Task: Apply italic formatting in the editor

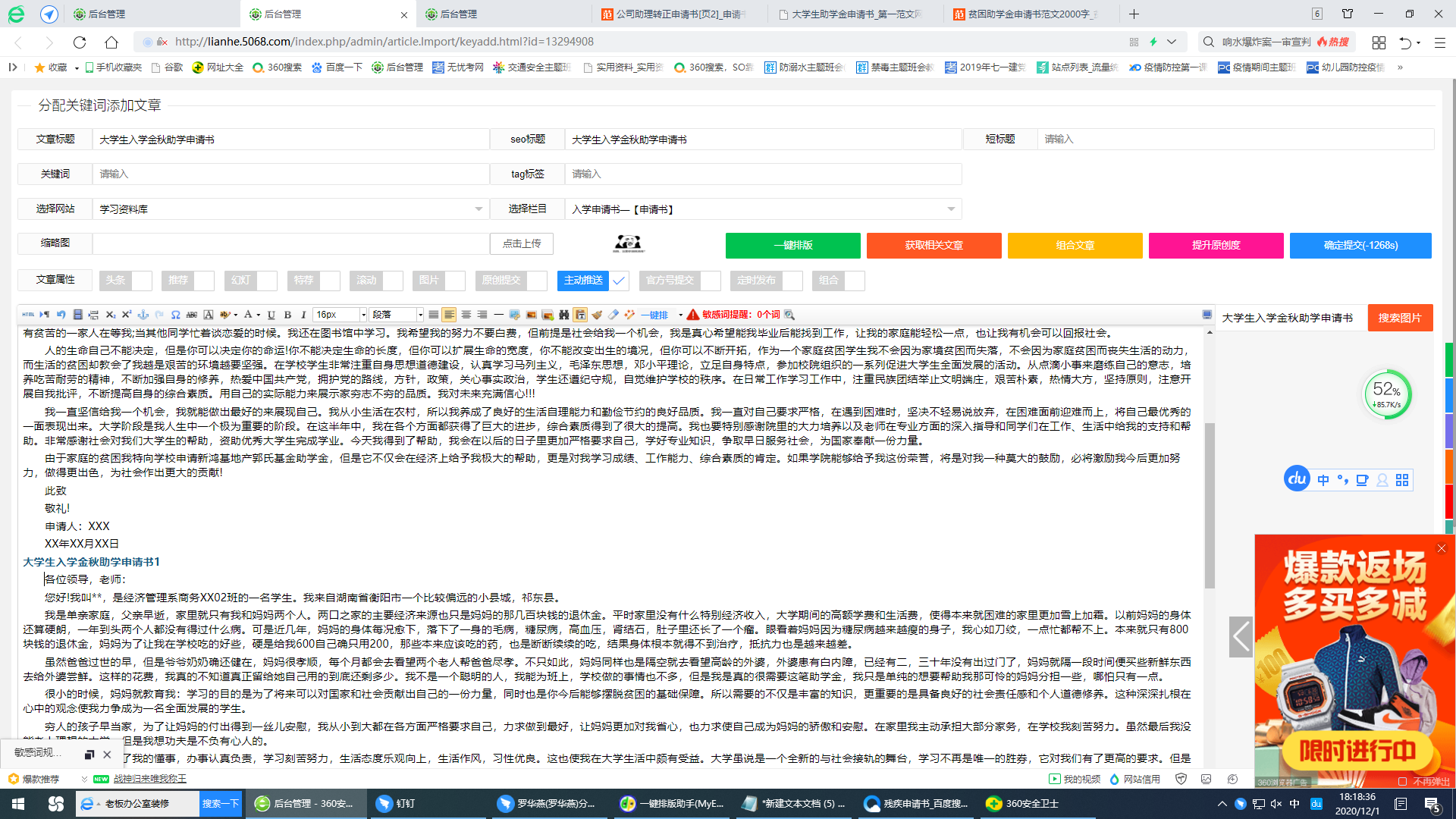Action: pyautogui.click(x=303, y=314)
